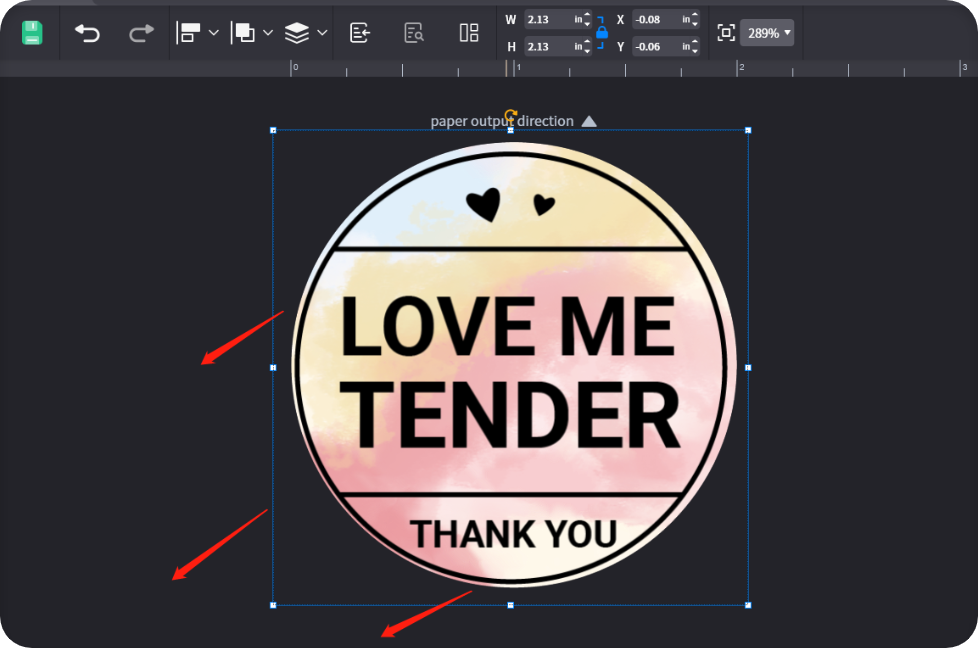Click the arrange overlap order icon
The height and width of the screenshot is (648, 978).
tap(243, 32)
